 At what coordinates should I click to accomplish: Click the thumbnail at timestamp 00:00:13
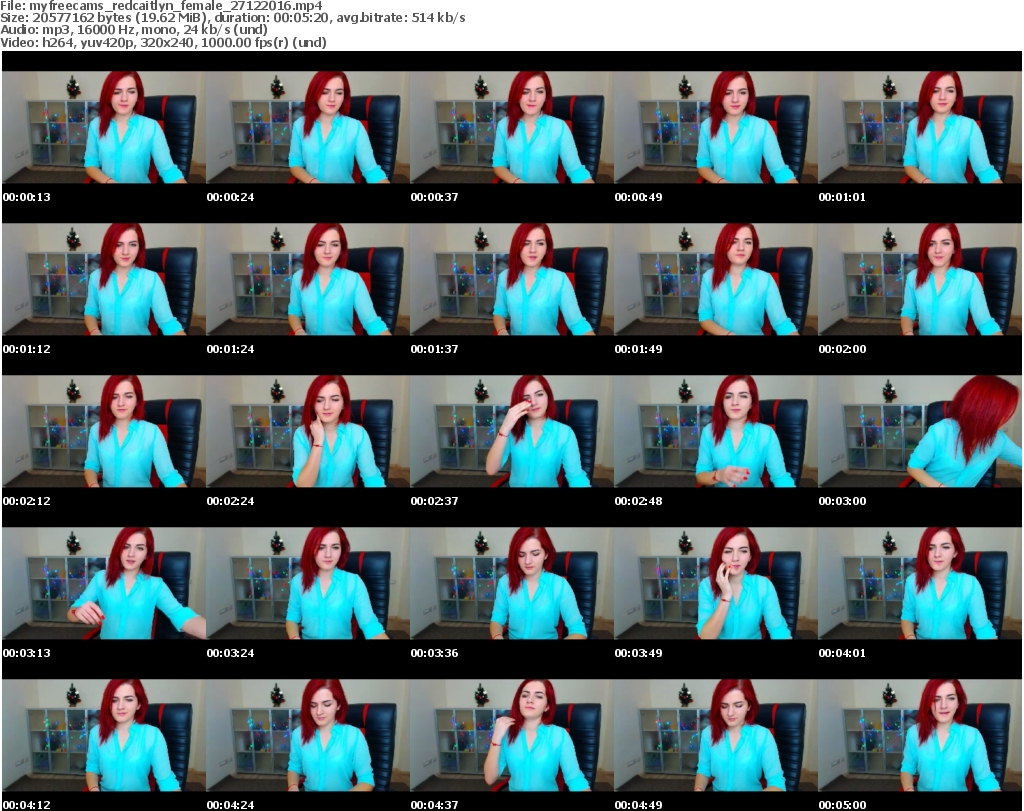pyautogui.click(x=103, y=127)
